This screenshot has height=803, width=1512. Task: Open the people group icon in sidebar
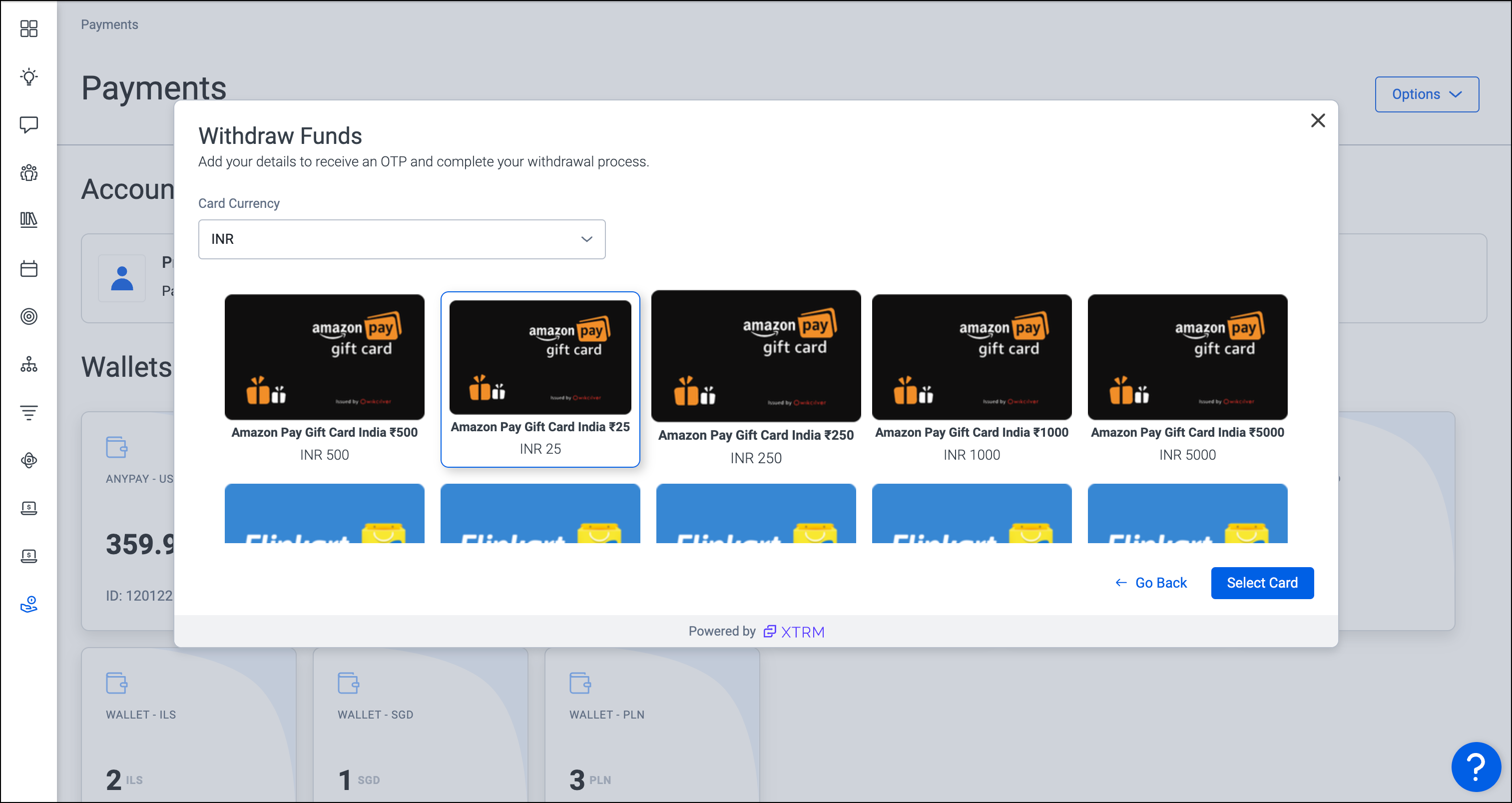tap(29, 172)
